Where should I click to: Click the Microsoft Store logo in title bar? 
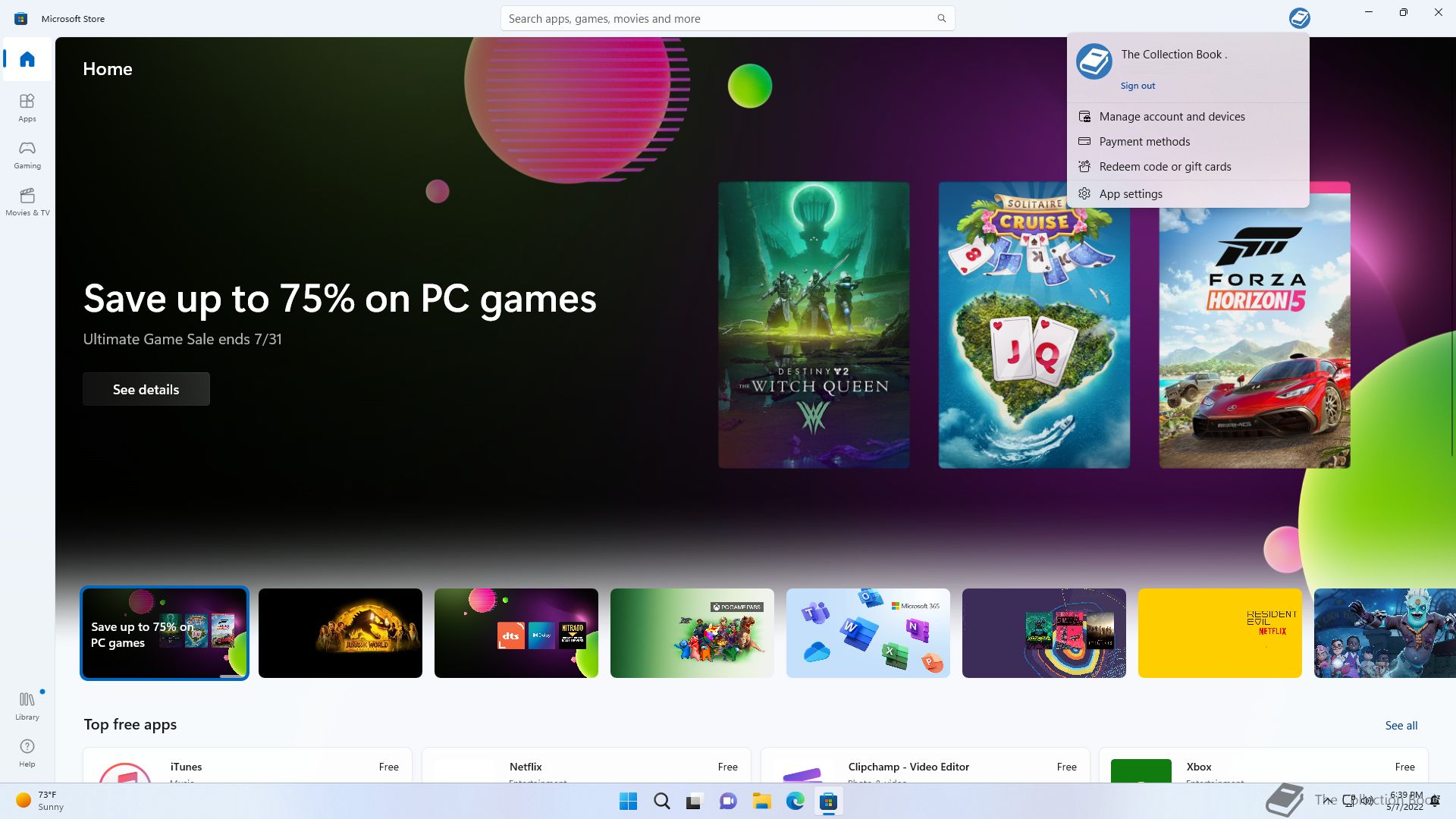point(21,18)
